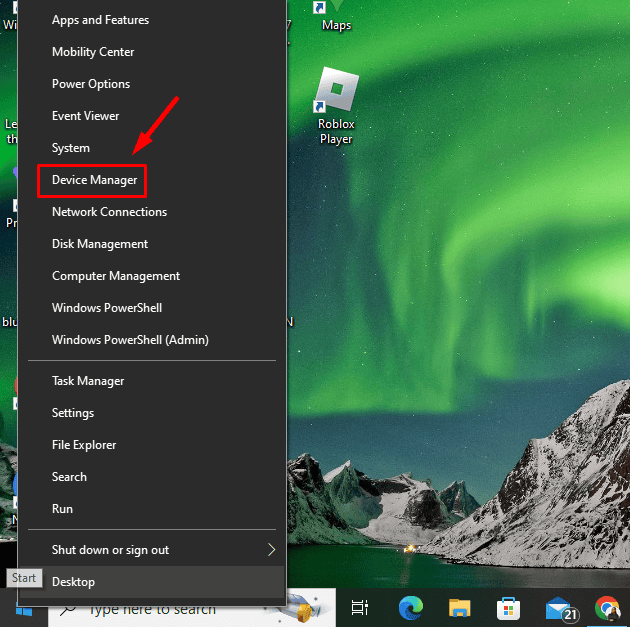Image resolution: width=630 pixels, height=627 pixels.
Task: Open Mobility Center from the menu
Action: tap(152, 52)
